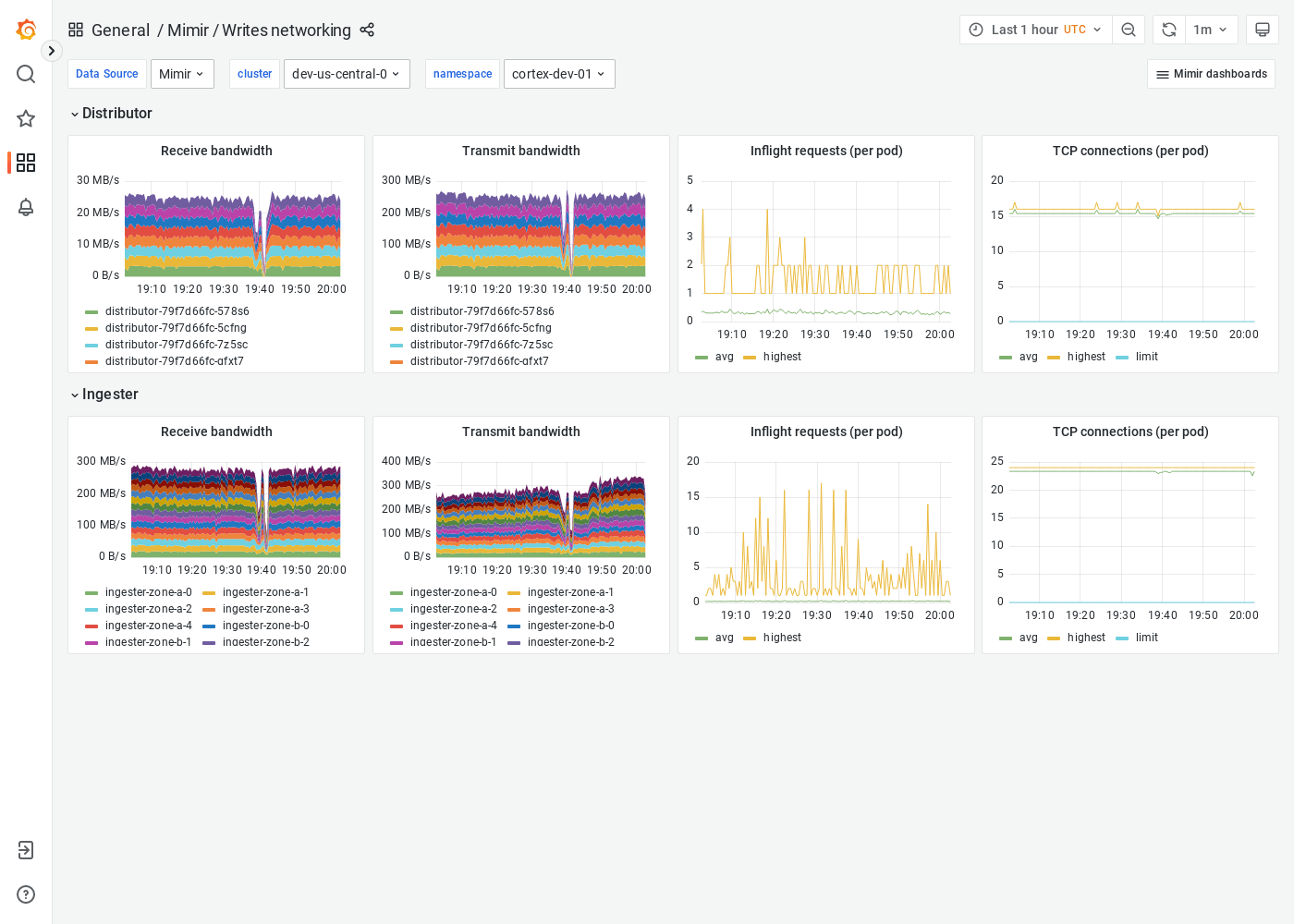This screenshot has height=924, width=1294.
Task: Open the Grafana home via logo
Action: [26, 29]
